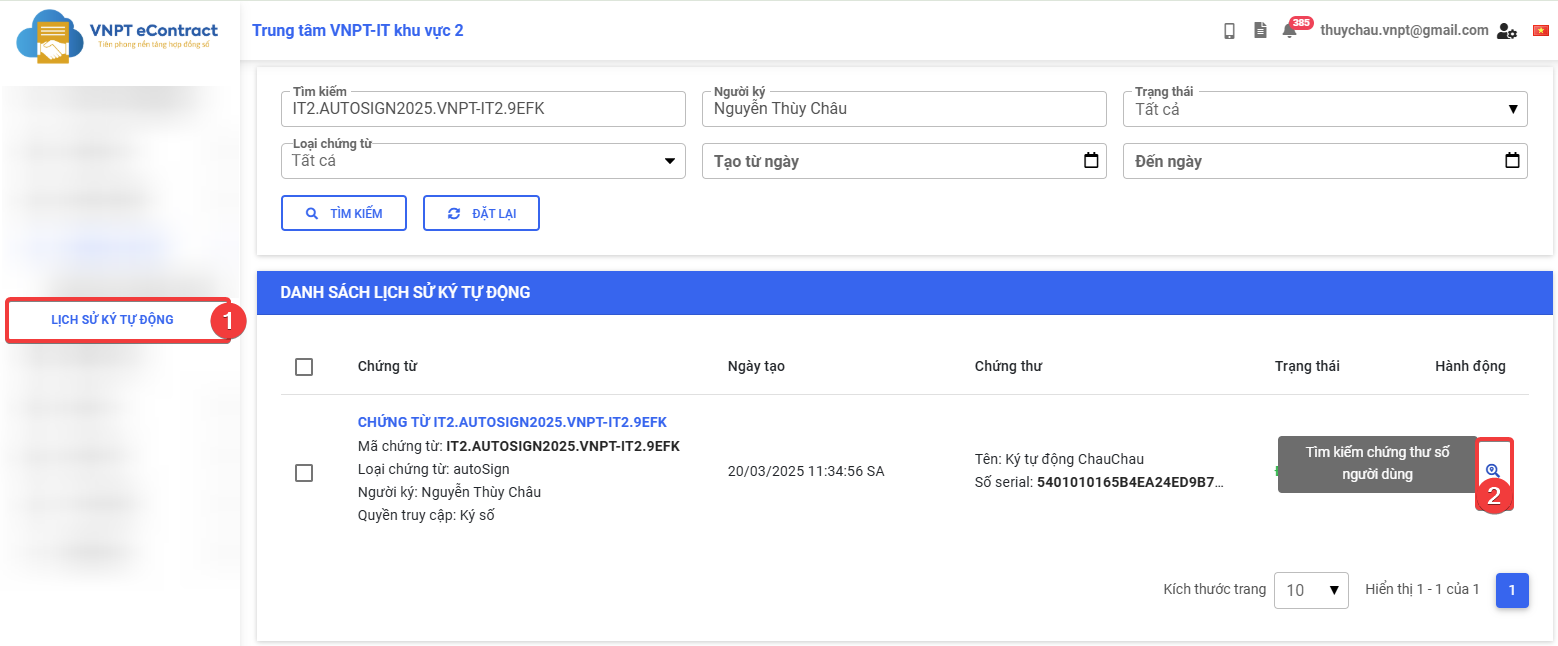The image size is (1558, 646).
Task: Click the date 20/03/2025 11:34:56 SA
Action: [806, 471]
